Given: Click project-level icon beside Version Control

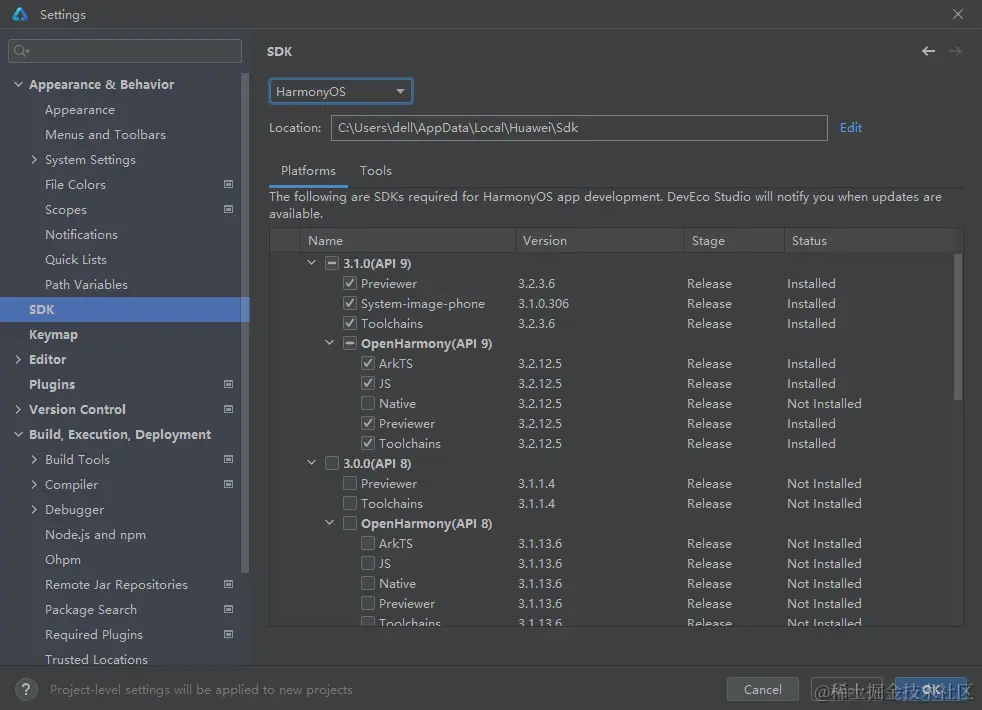Looking at the screenshot, I should point(228,410).
